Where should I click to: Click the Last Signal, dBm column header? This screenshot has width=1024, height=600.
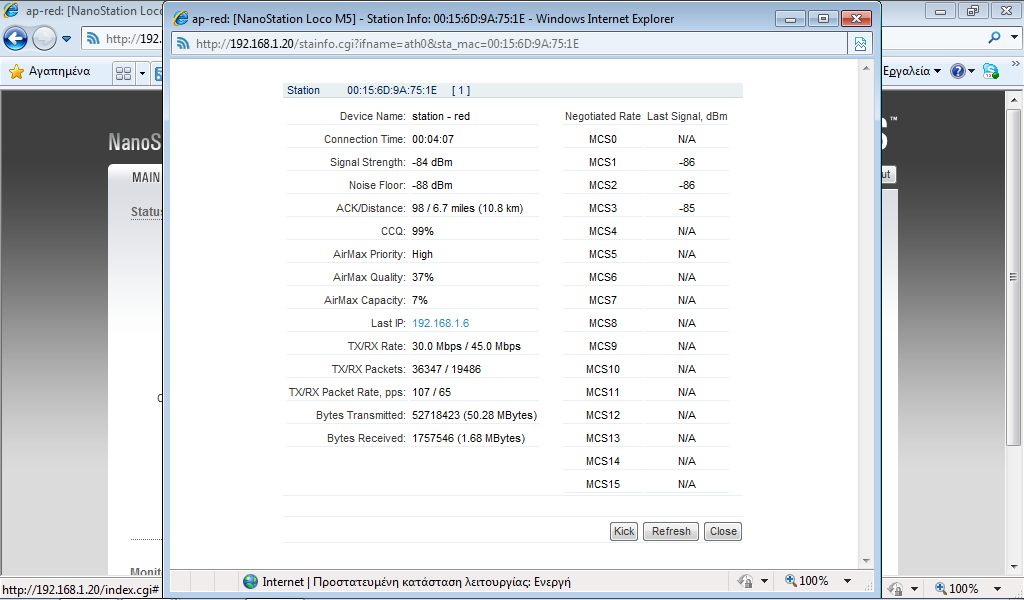687,116
